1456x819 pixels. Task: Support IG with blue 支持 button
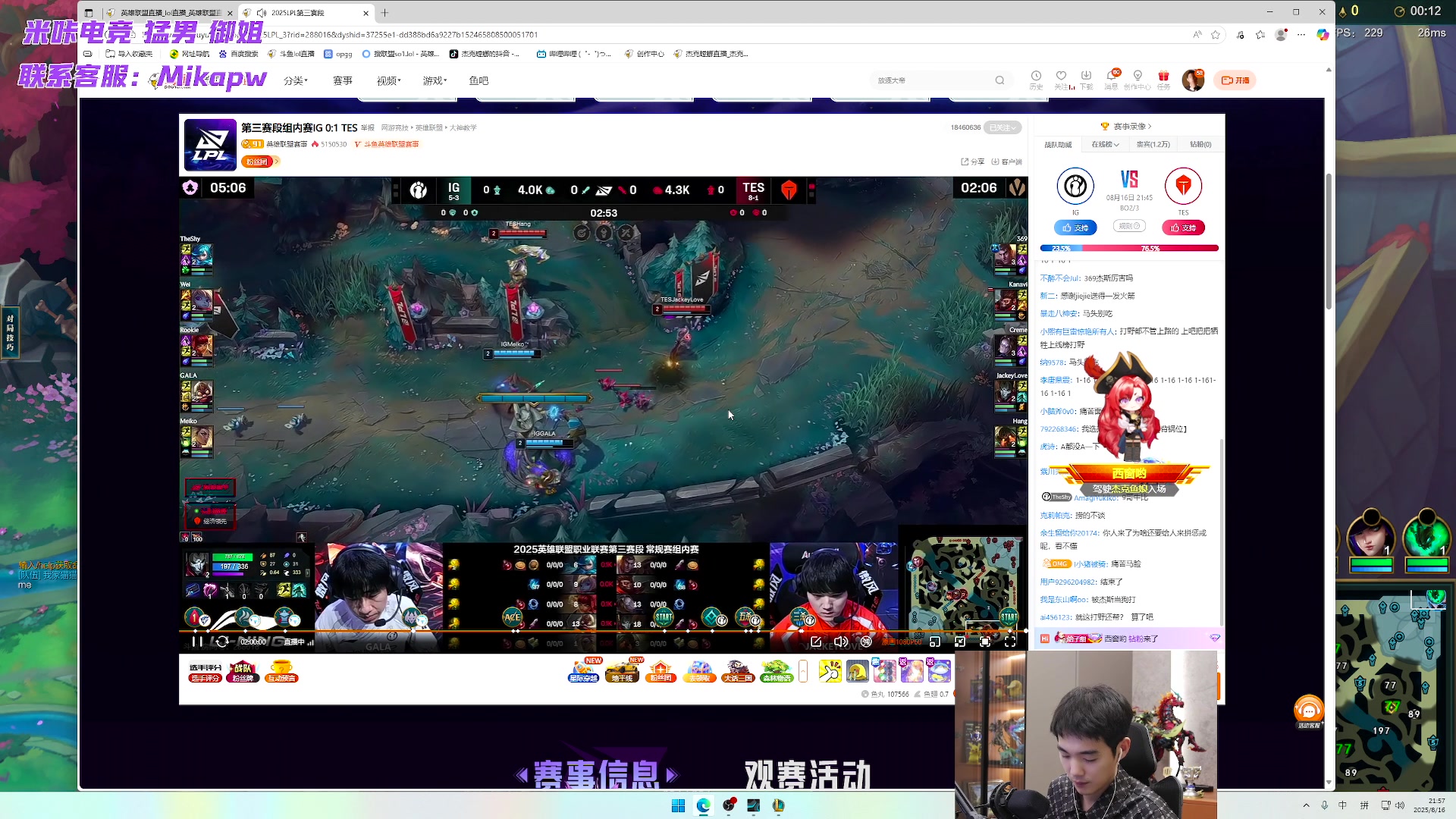1075,227
